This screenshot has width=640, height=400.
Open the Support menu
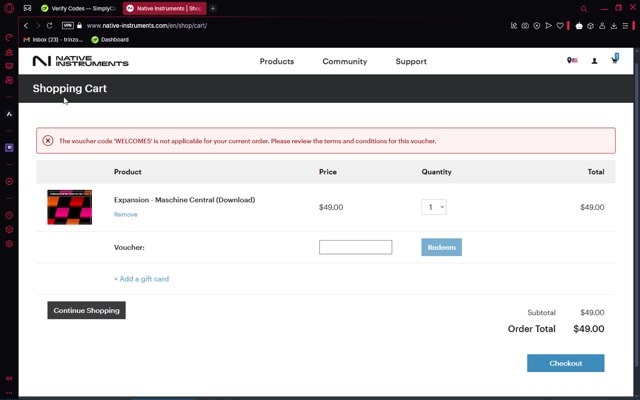pyautogui.click(x=411, y=61)
